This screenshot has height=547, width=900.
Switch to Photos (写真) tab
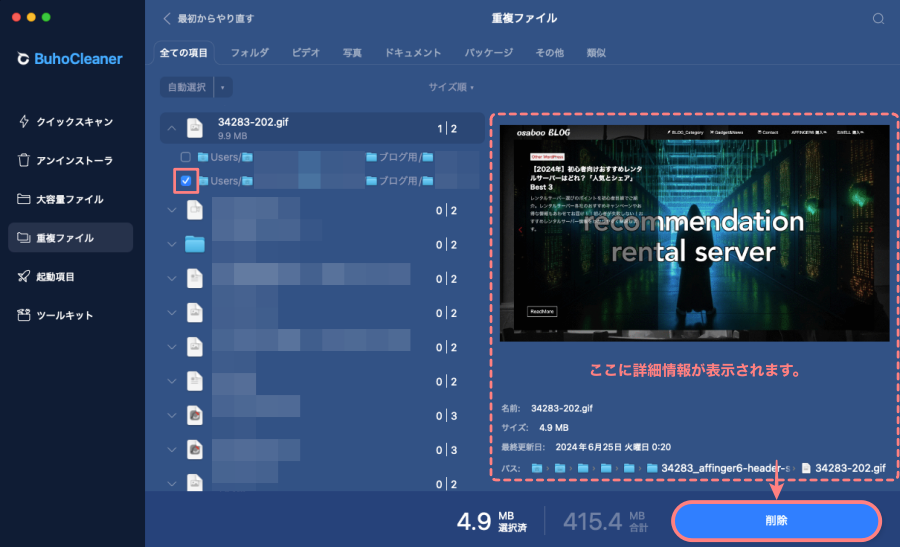click(x=352, y=53)
